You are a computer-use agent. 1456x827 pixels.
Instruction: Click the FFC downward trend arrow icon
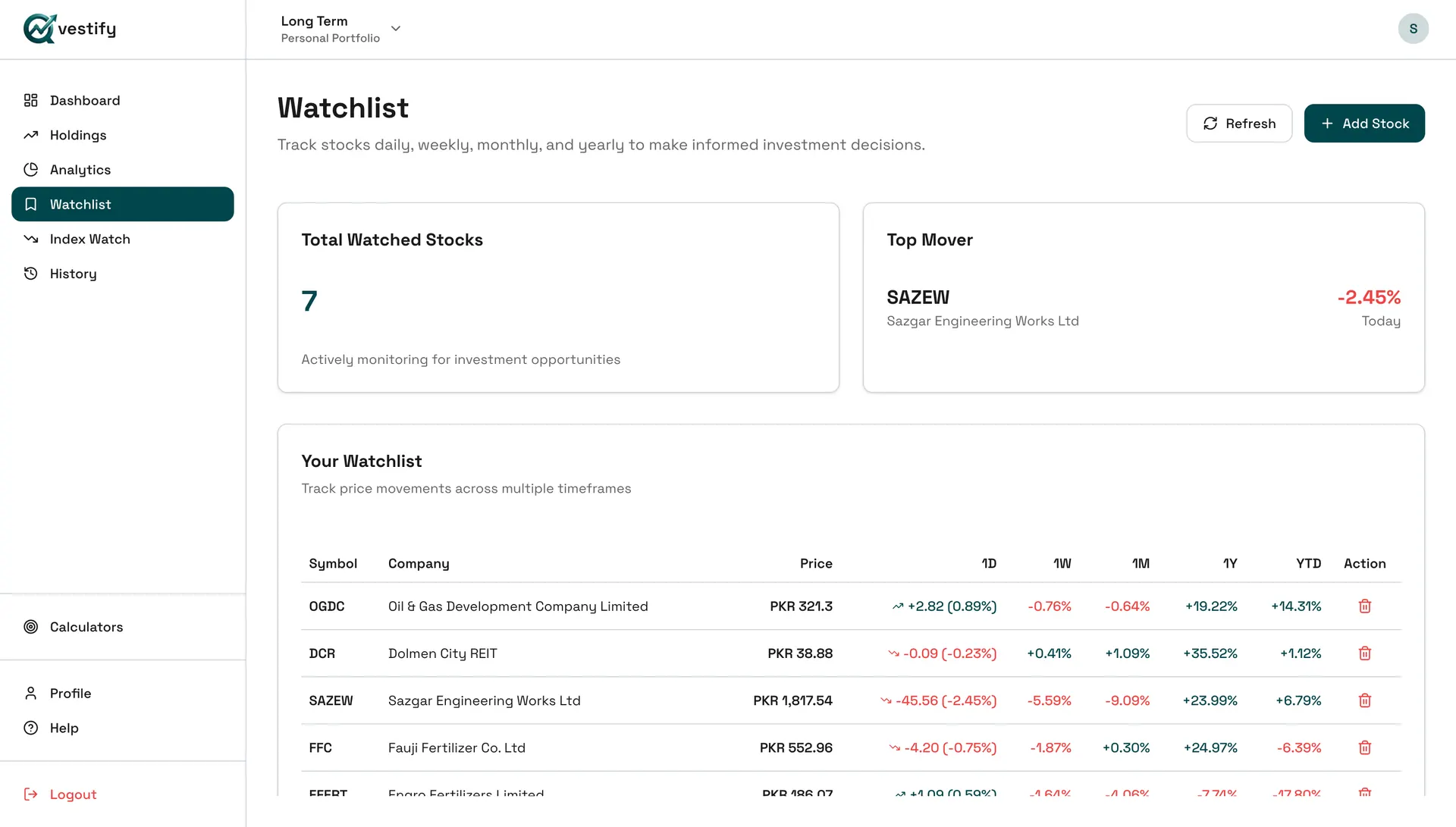[895, 748]
